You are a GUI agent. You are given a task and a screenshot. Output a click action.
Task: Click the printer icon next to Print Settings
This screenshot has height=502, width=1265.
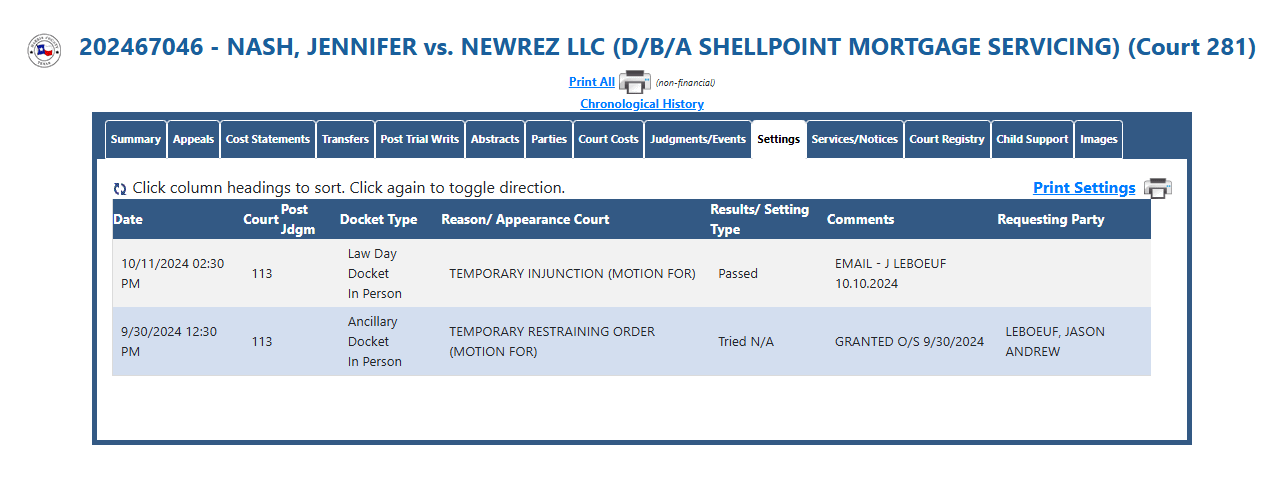1158,188
